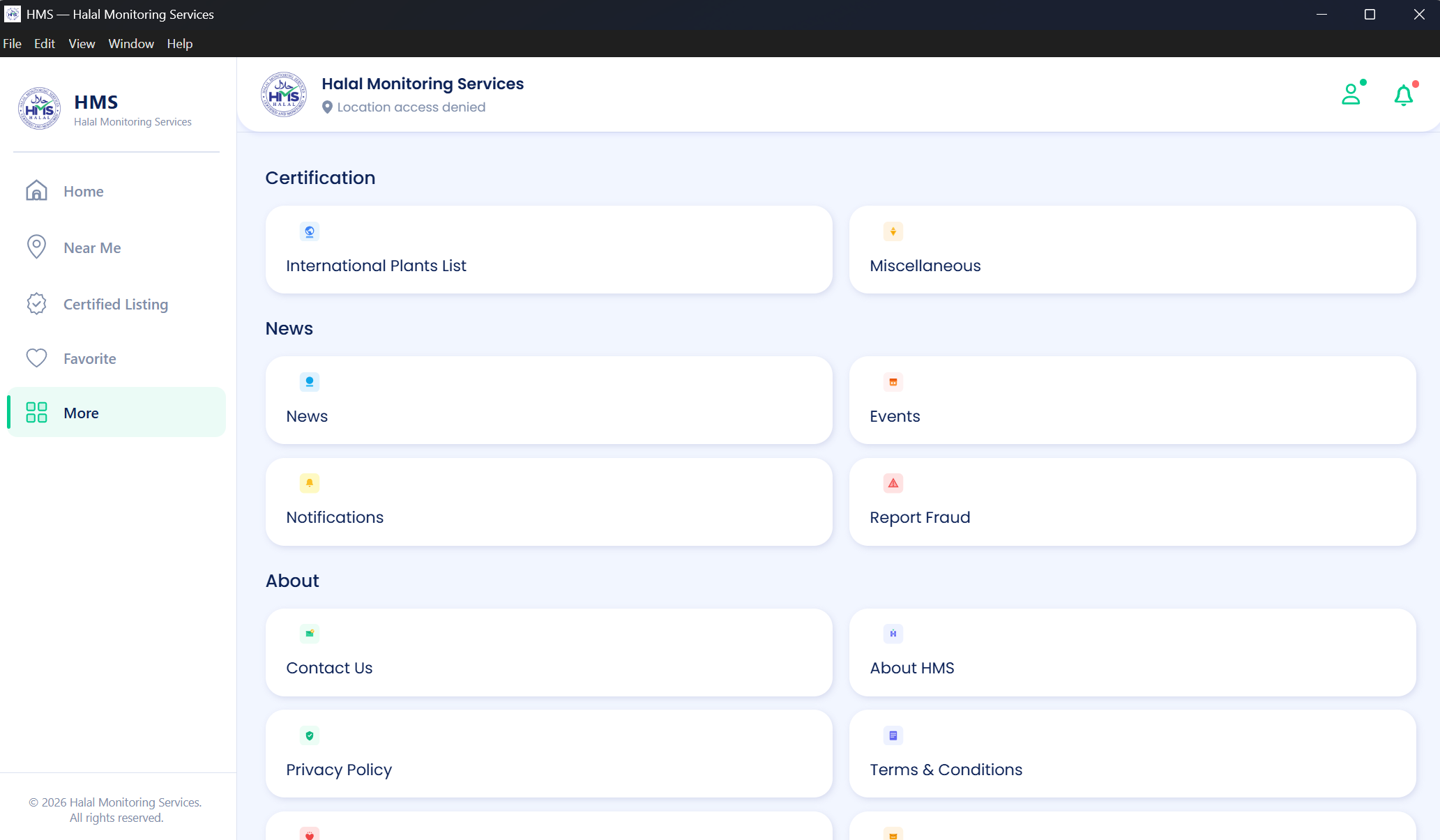Maximize the HMS window
The image size is (1440, 840).
[x=1370, y=14]
